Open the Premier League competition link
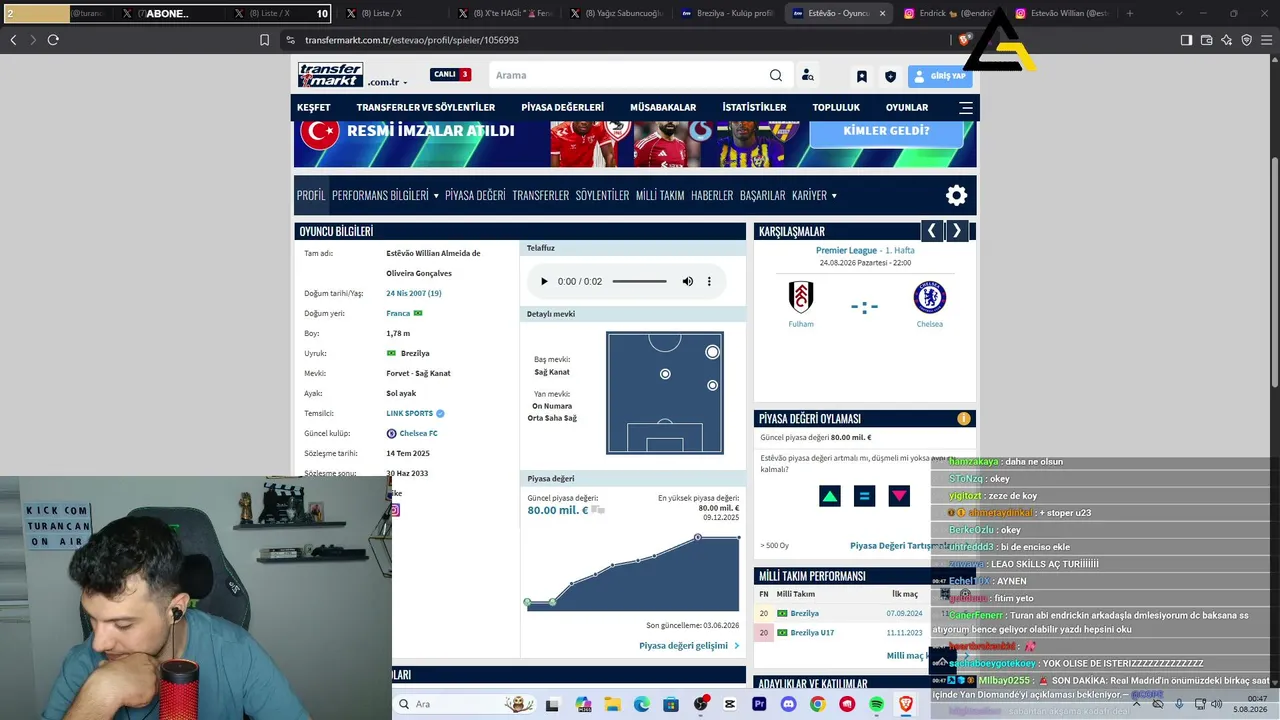1280x720 pixels. (x=846, y=250)
